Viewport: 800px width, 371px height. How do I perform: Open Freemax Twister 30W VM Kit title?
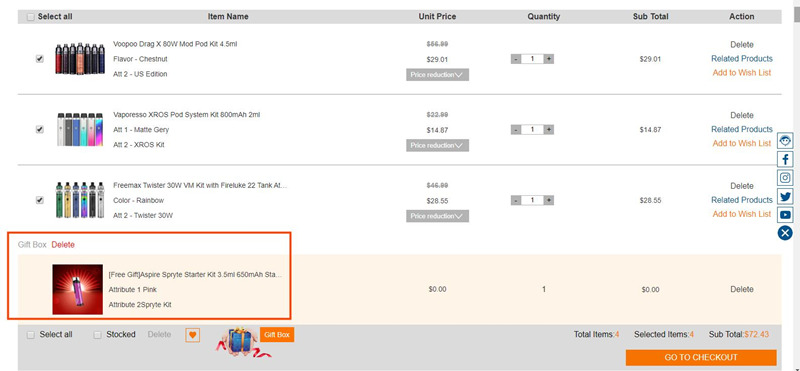200,185
